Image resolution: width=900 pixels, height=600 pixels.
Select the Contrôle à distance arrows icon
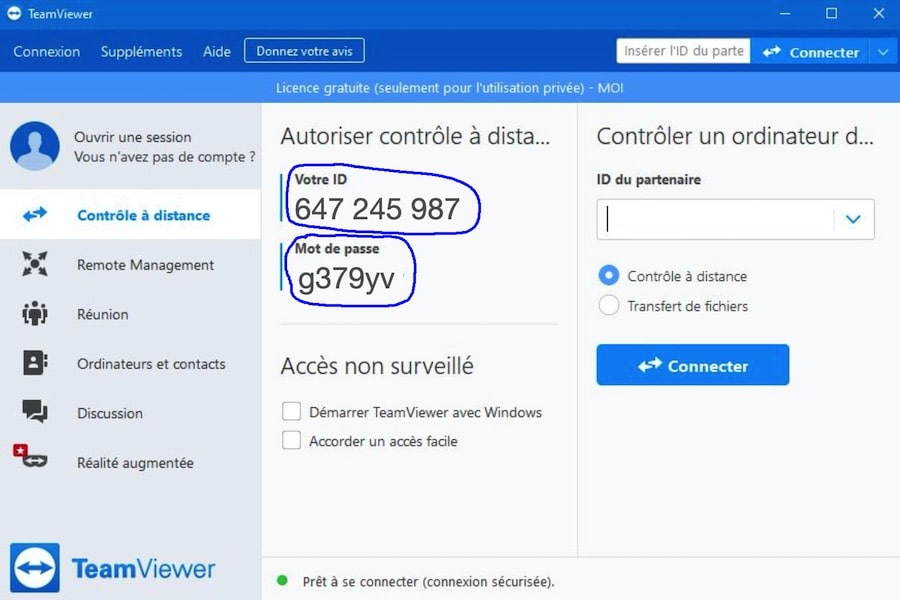(35, 215)
